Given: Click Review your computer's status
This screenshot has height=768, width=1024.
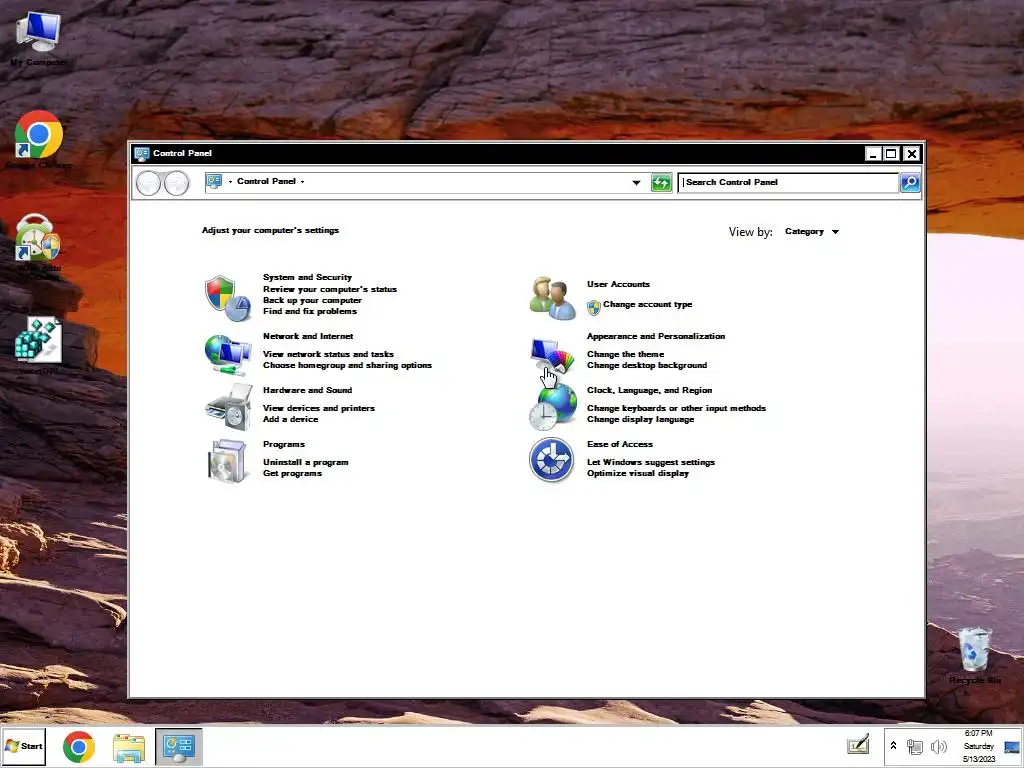Looking at the screenshot, I should pyautogui.click(x=330, y=289).
